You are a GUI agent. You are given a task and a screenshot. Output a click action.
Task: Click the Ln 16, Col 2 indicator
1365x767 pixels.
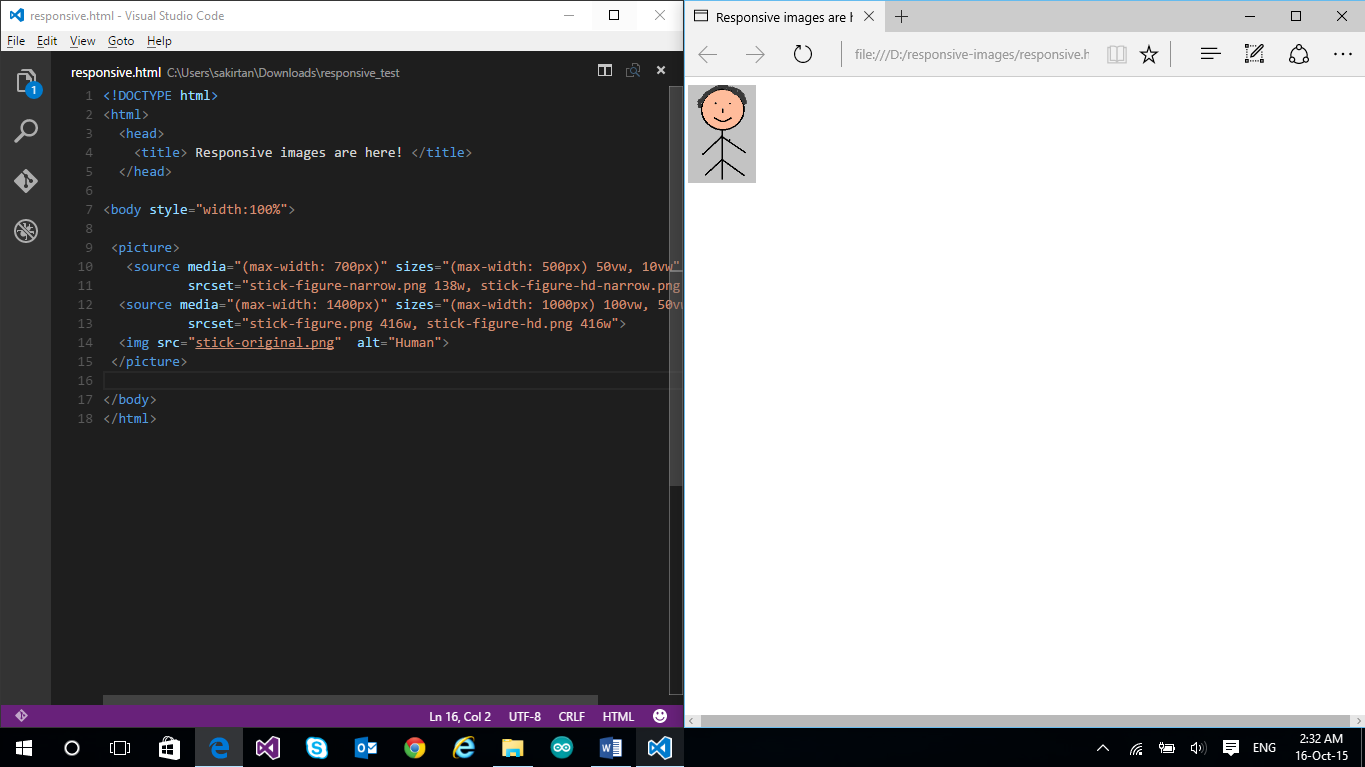pos(460,716)
